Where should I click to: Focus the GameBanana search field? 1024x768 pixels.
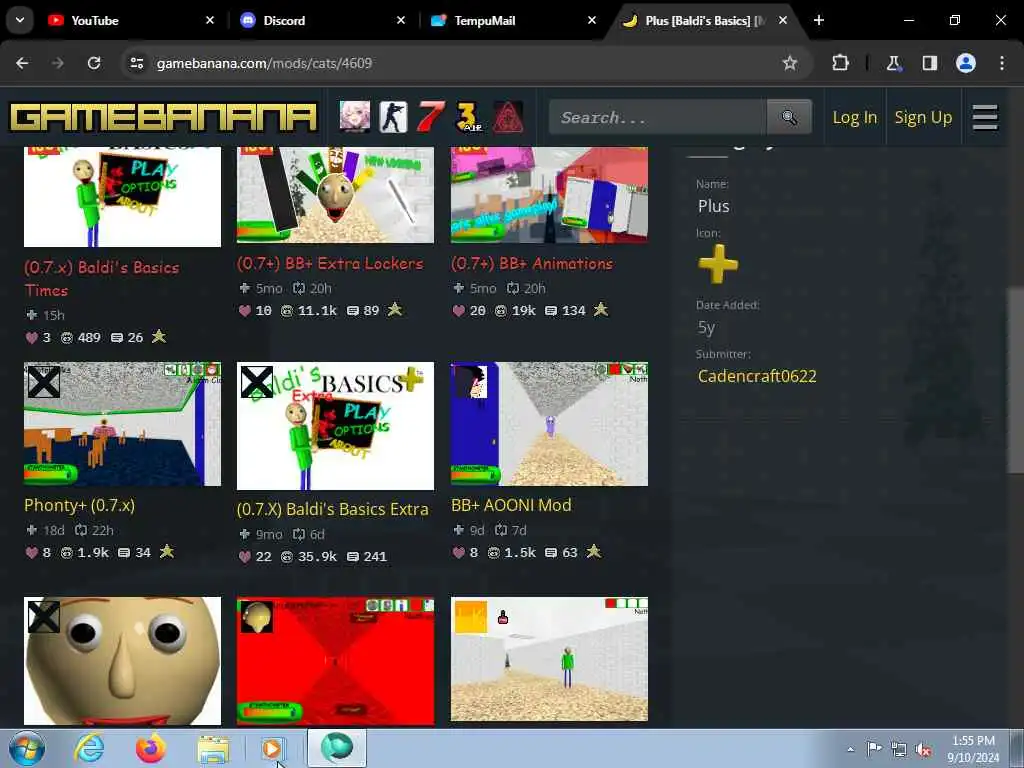coord(657,117)
